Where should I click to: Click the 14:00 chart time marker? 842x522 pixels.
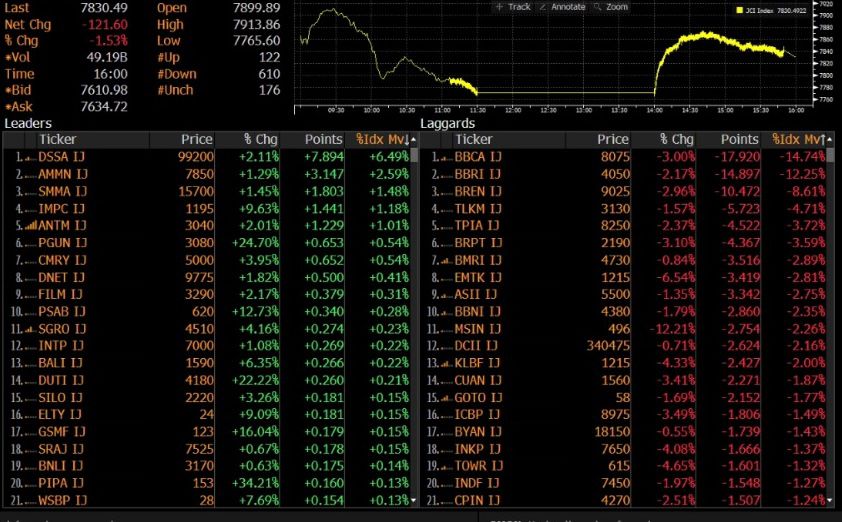pos(654,110)
